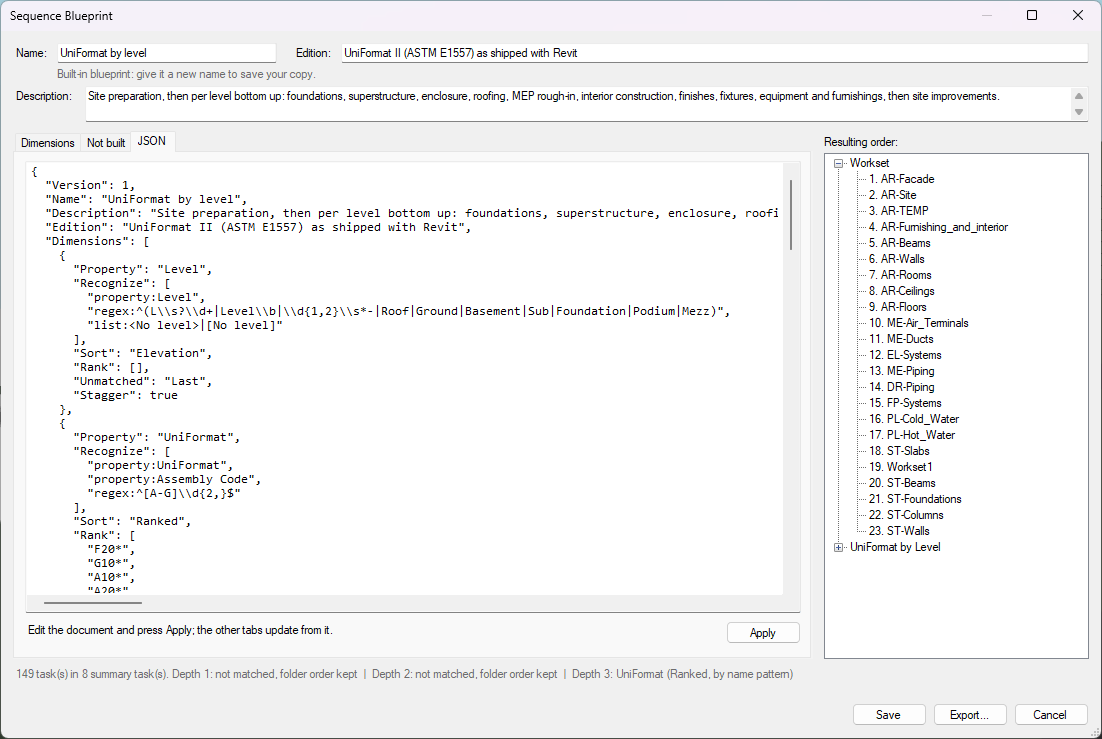The height and width of the screenshot is (739, 1102).
Task: Maximize the Sequence Blueprint window
Action: coord(1032,15)
